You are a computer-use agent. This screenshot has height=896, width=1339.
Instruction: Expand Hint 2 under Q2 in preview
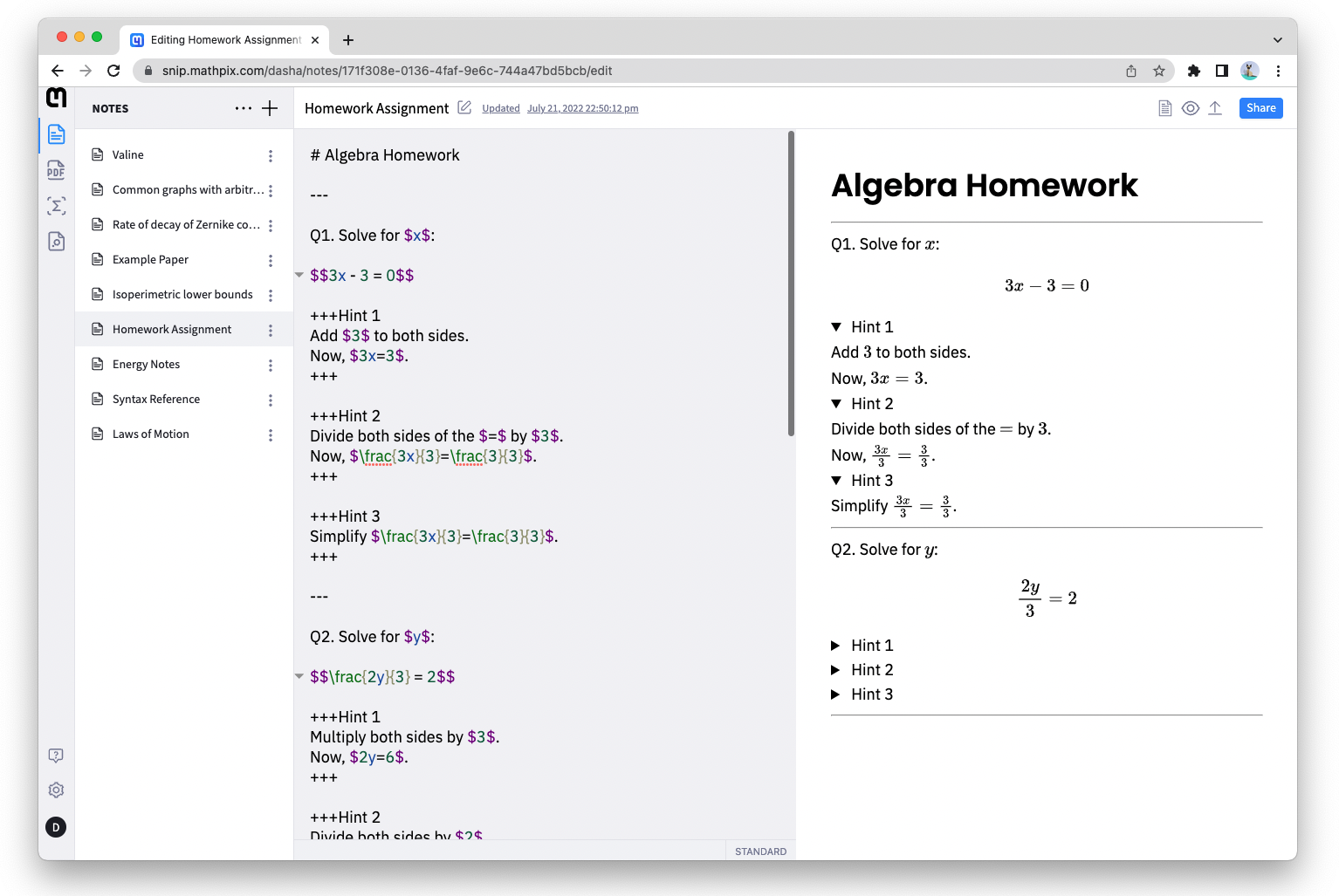pos(836,670)
